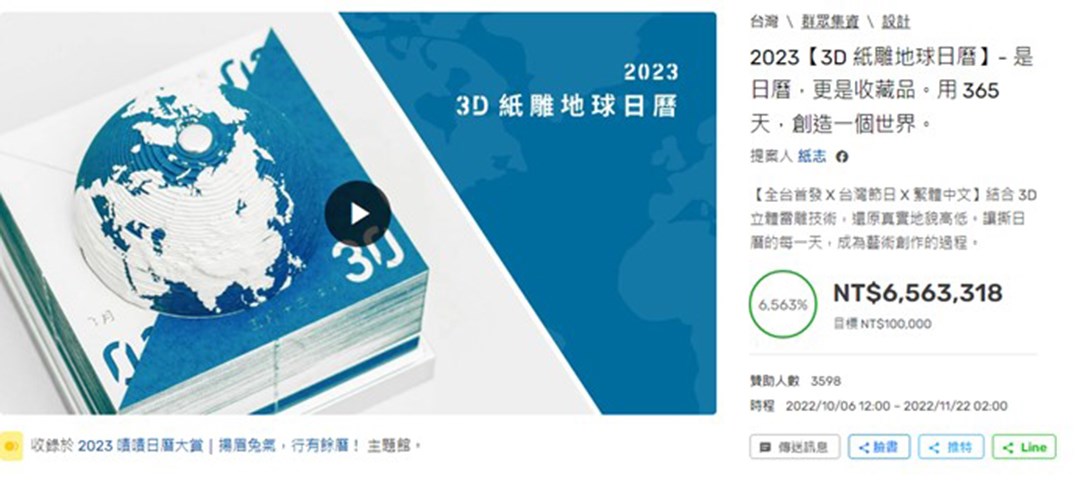The image size is (1080, 495).
Task: Click the share icon in 推特 button
Action: click(x=935, y=447)
